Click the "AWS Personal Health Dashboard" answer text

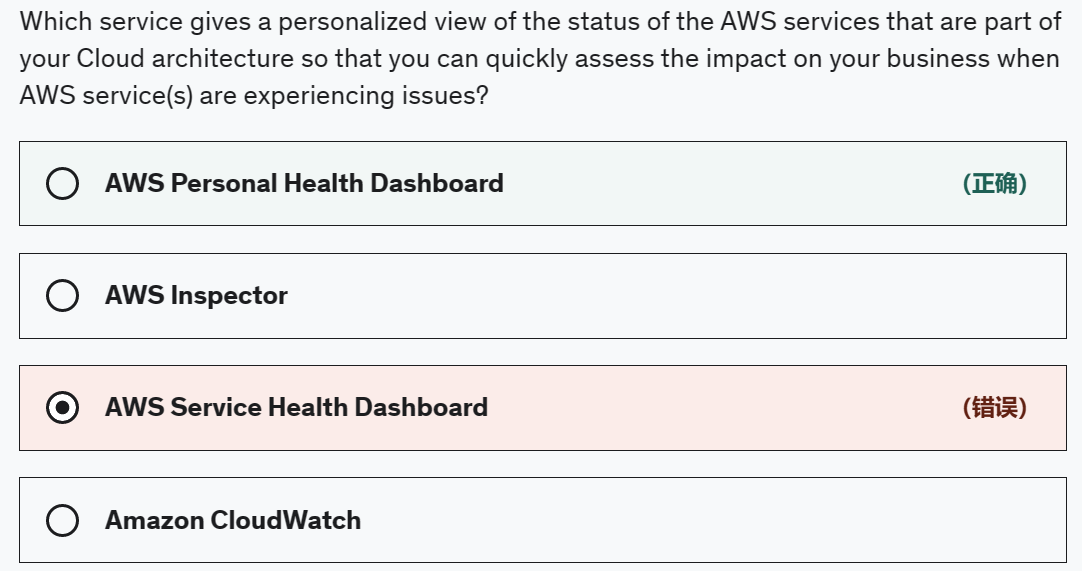point(304,184)
